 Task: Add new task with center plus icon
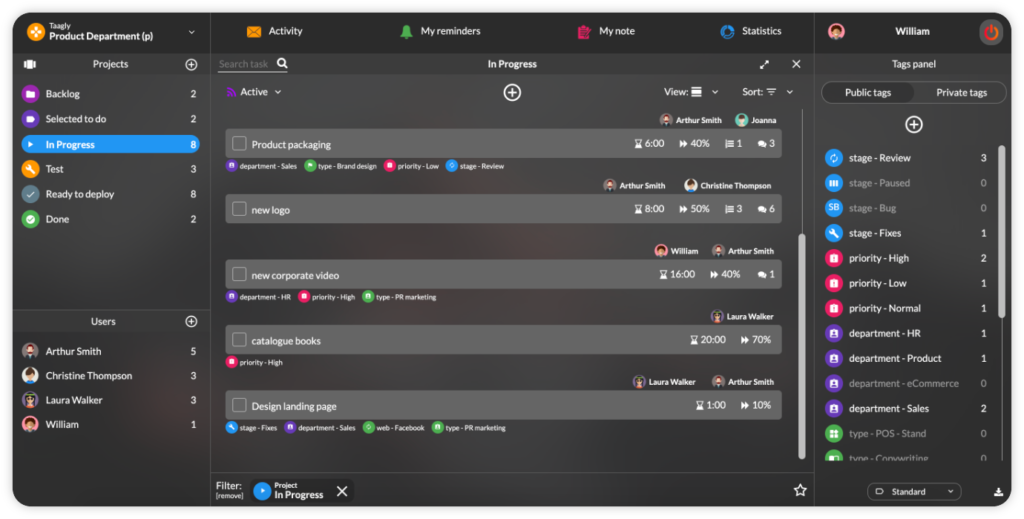[512, 92]
